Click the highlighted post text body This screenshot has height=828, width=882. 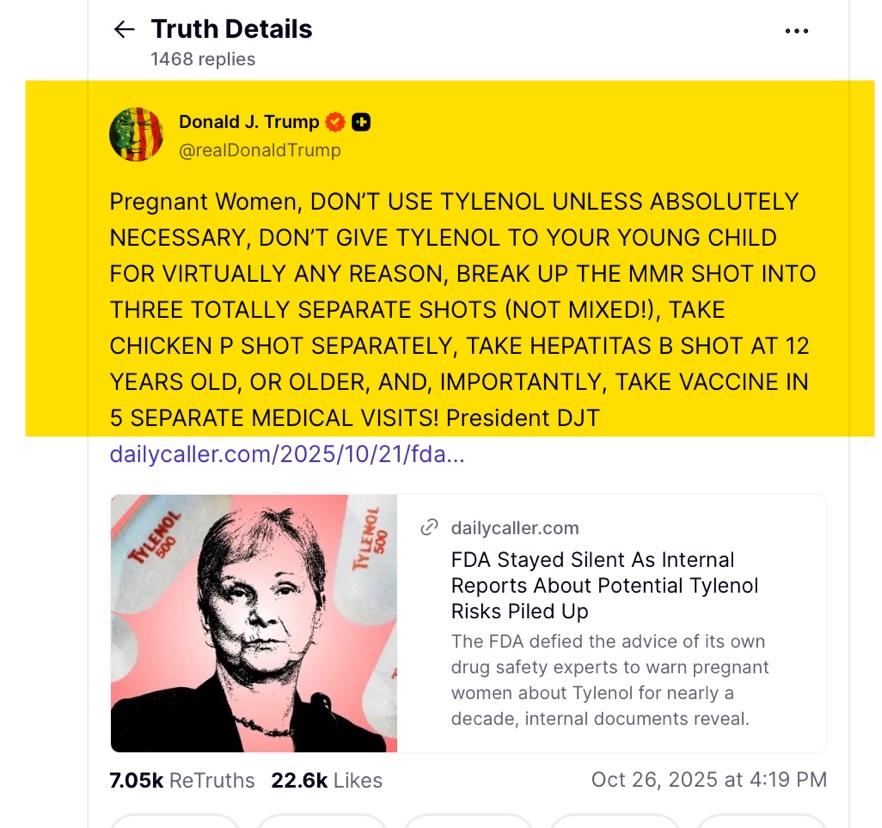click(460, 309)
